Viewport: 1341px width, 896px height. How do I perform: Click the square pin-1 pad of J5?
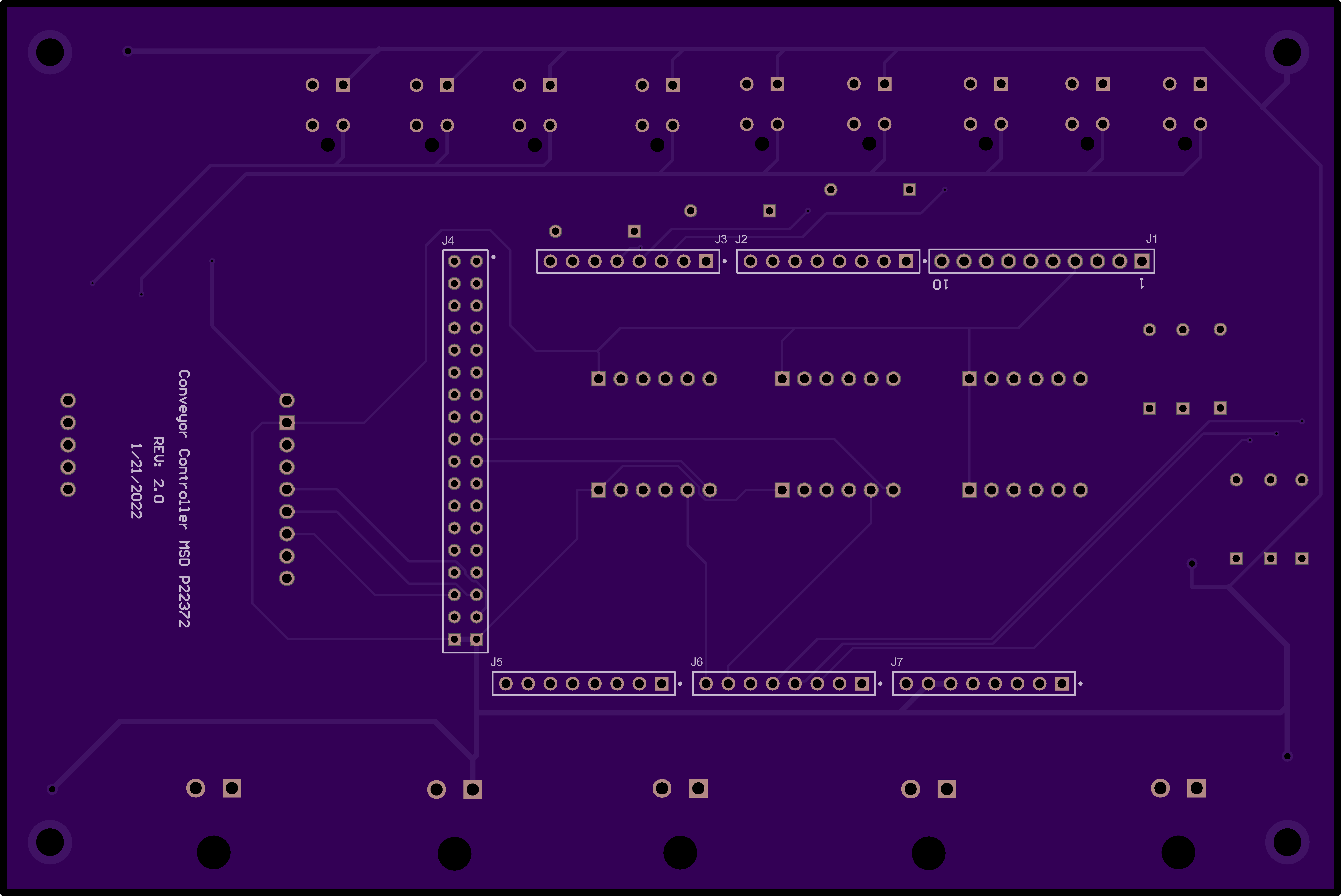coord(661,683)
